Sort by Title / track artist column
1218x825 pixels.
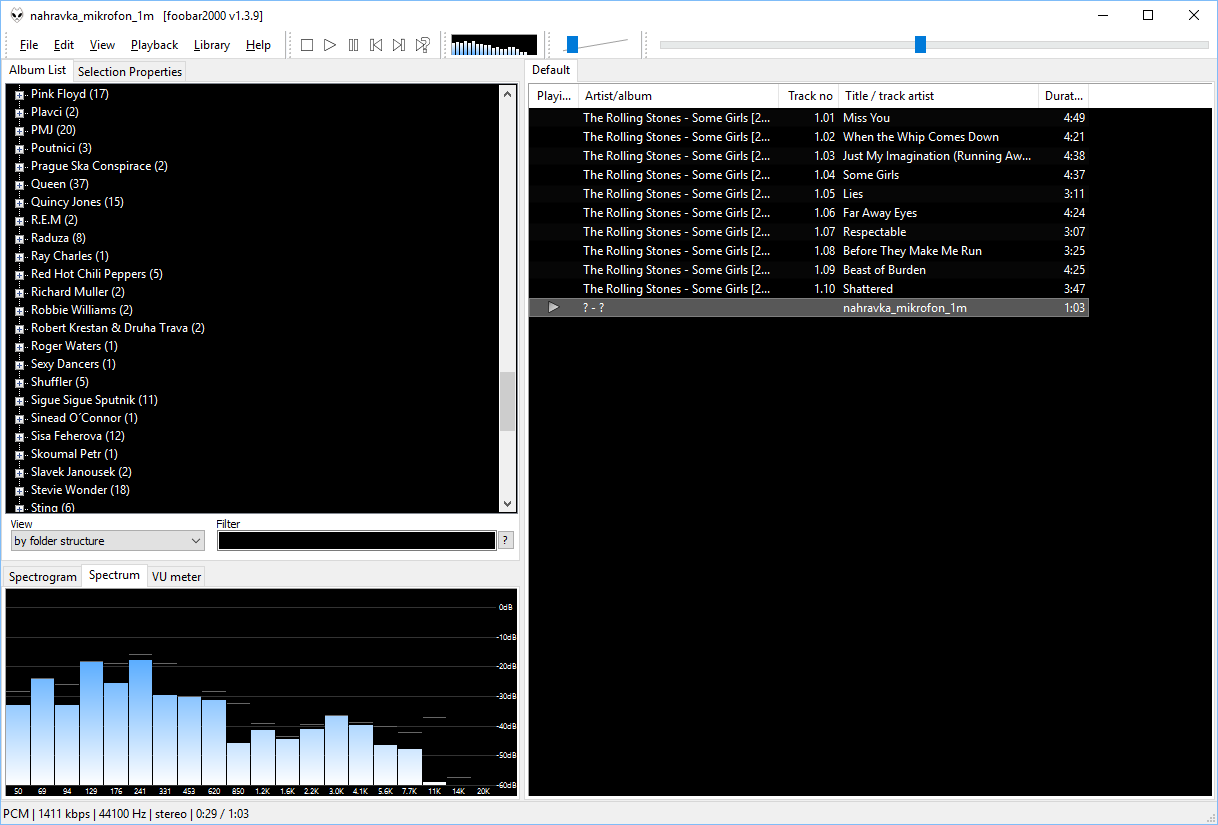click(x=939, y=96)
